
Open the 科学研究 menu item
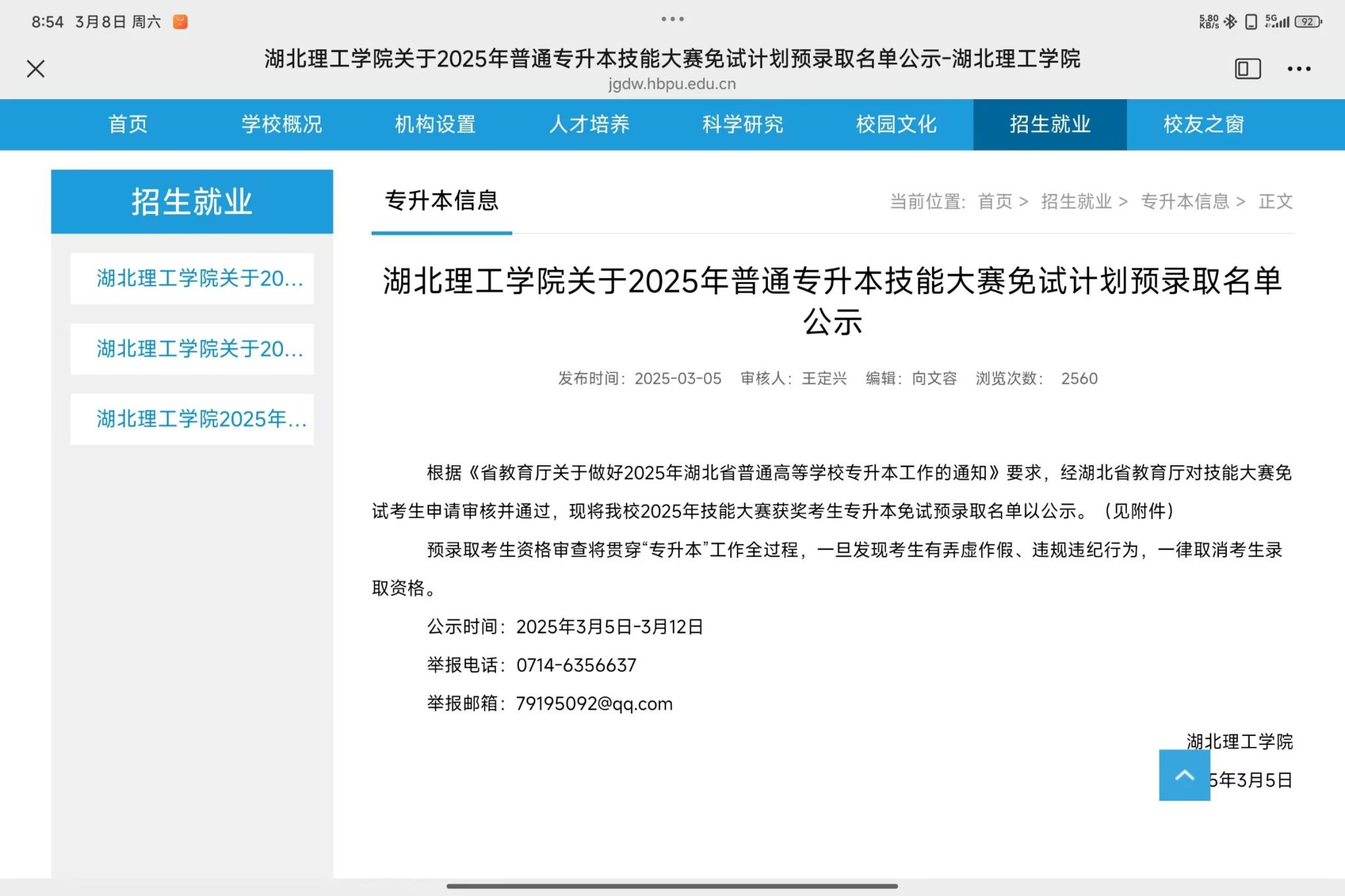[x=743, y=124]
